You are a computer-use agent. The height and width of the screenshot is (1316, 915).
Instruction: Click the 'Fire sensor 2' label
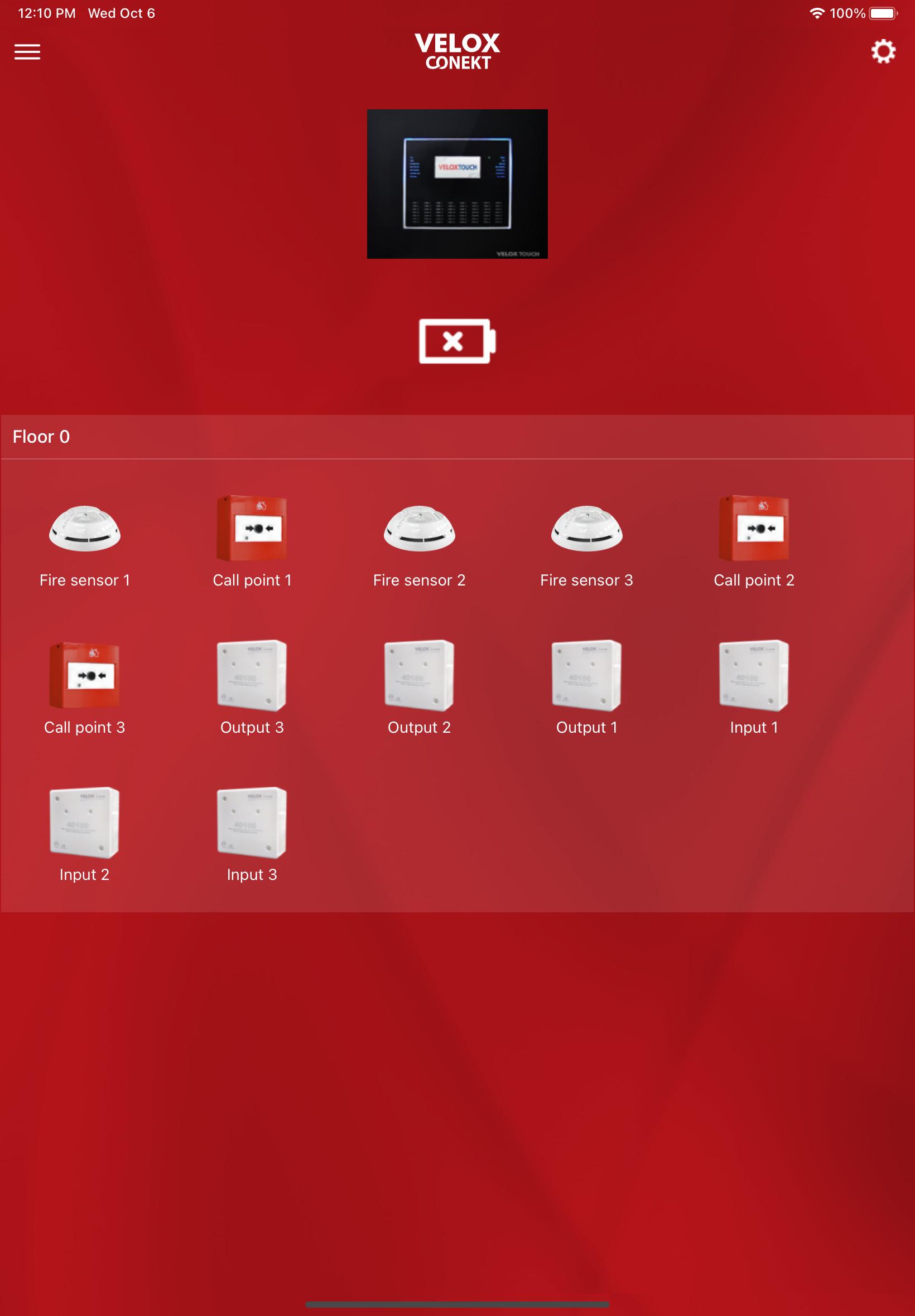[419, 580]
